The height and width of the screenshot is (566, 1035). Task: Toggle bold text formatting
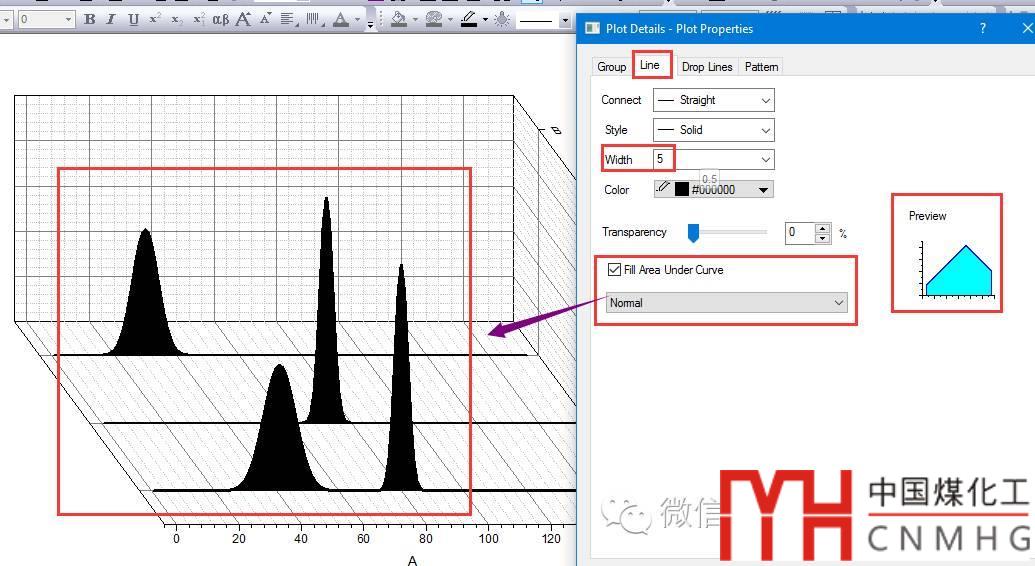90,19
